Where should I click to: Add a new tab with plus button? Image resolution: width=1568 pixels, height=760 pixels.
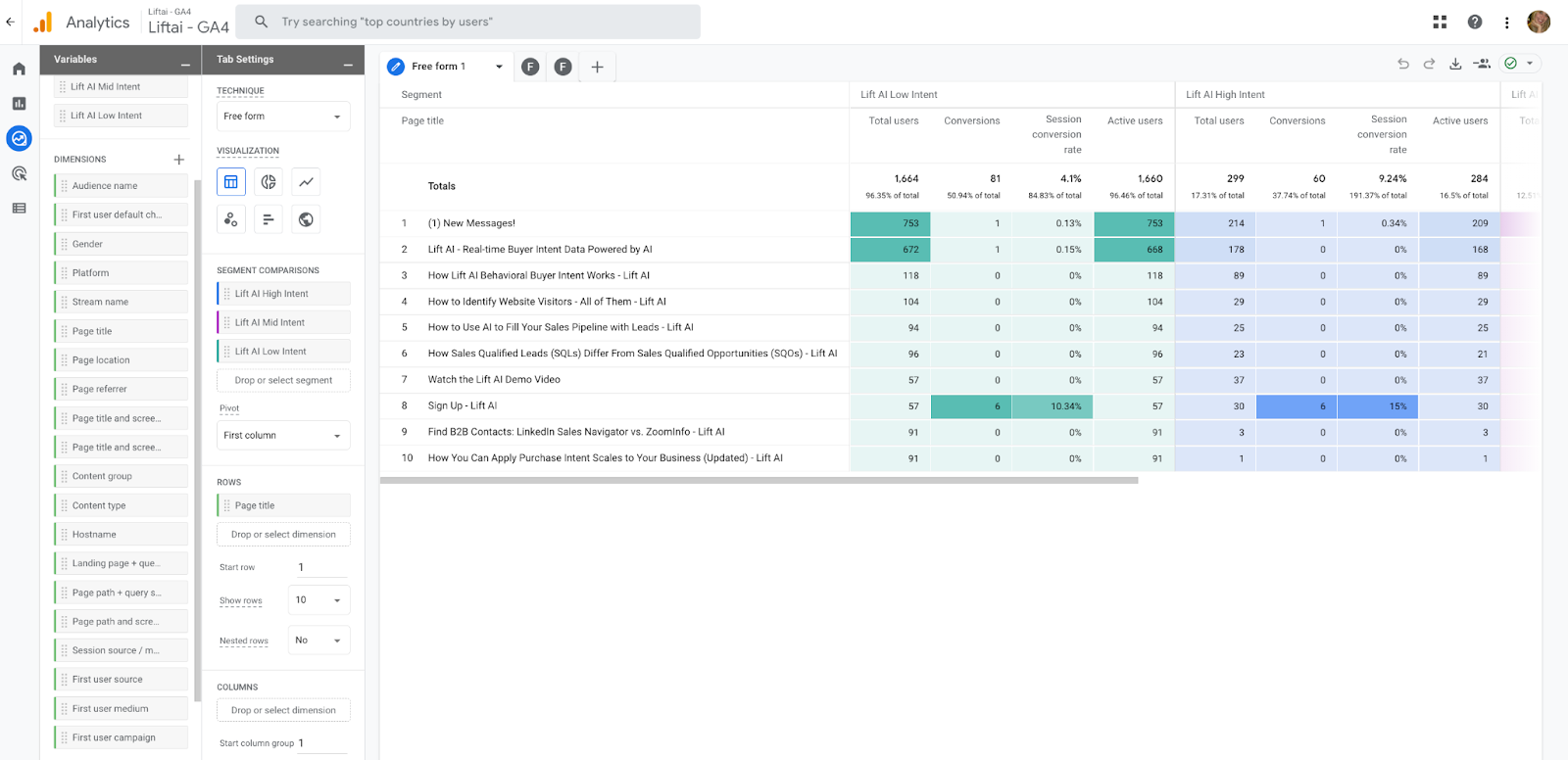coord(597,67)
